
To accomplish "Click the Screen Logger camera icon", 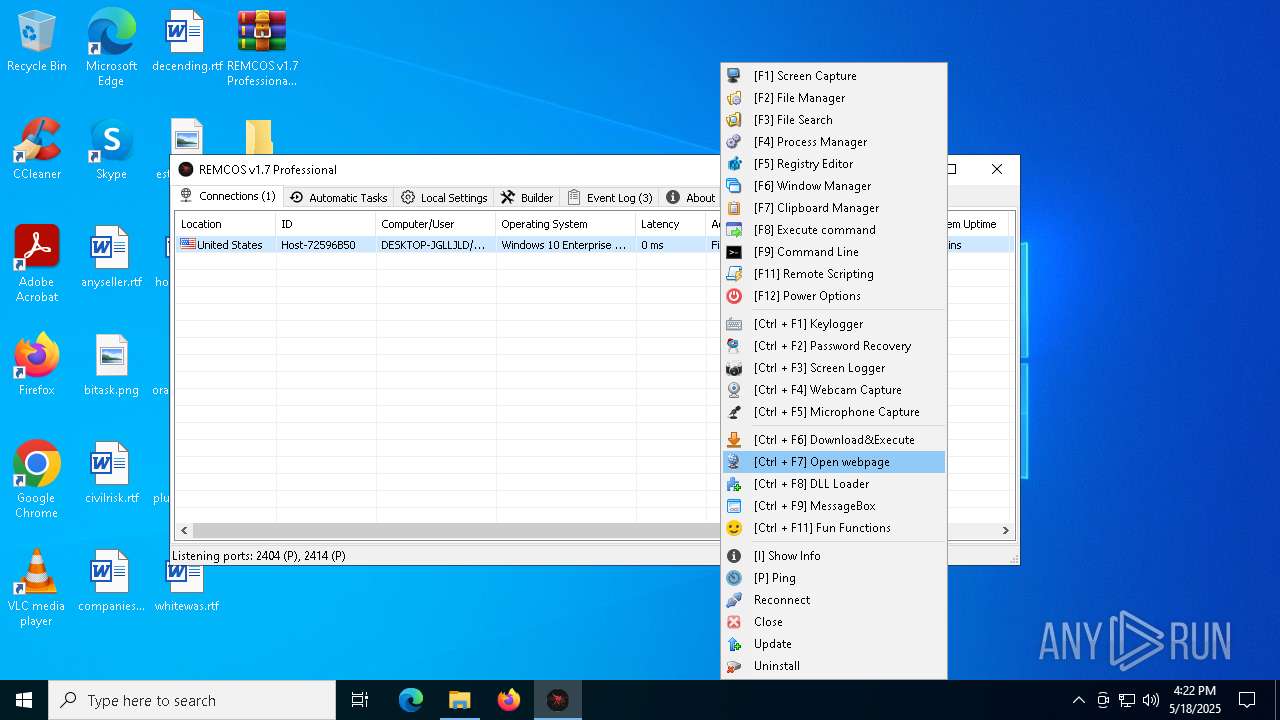I will pyautogui.click(x=734, y=368).
